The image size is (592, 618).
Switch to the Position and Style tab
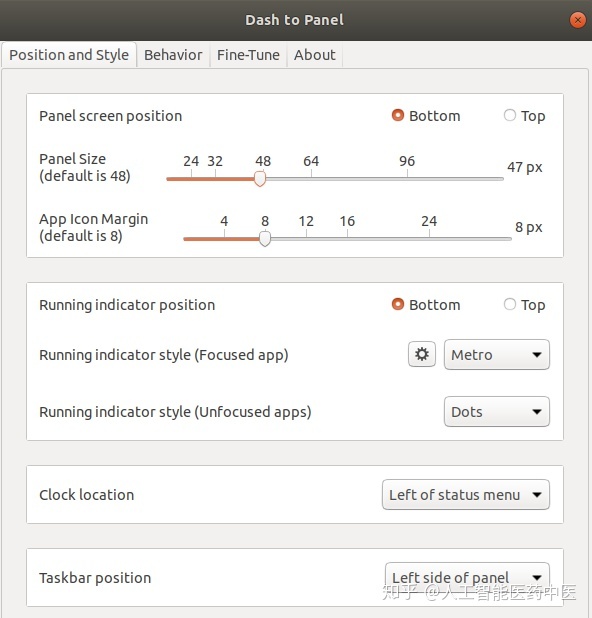(69, 55)
